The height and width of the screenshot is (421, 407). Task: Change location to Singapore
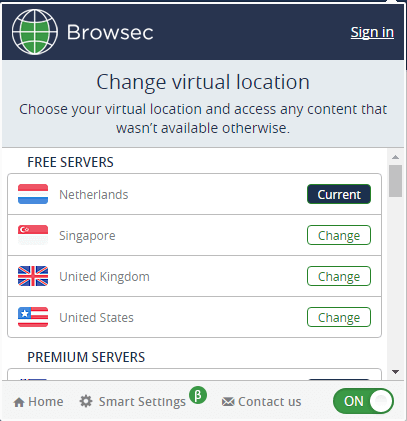tap(339, 235)
